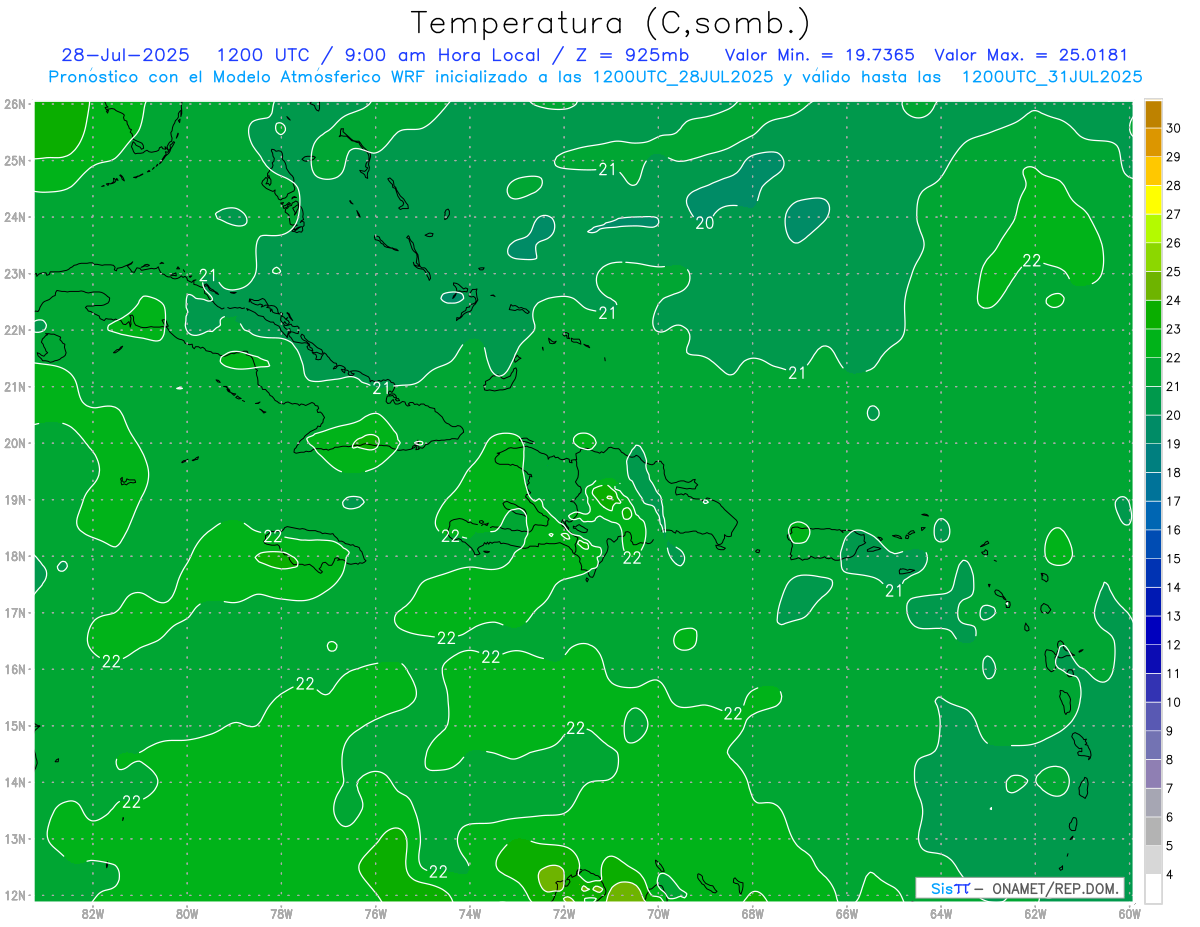This screenshot has width=1200, height=927.
Task: Click the '13N' latitude label
Action: click(15, 838)
